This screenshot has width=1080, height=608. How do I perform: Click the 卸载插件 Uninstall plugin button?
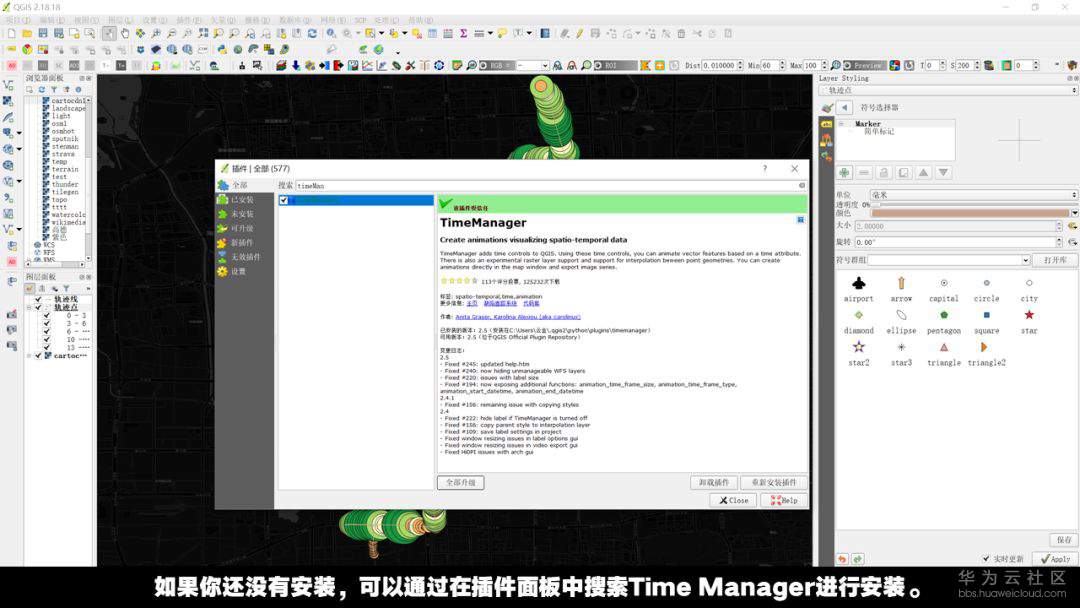[x=714, y=483]
